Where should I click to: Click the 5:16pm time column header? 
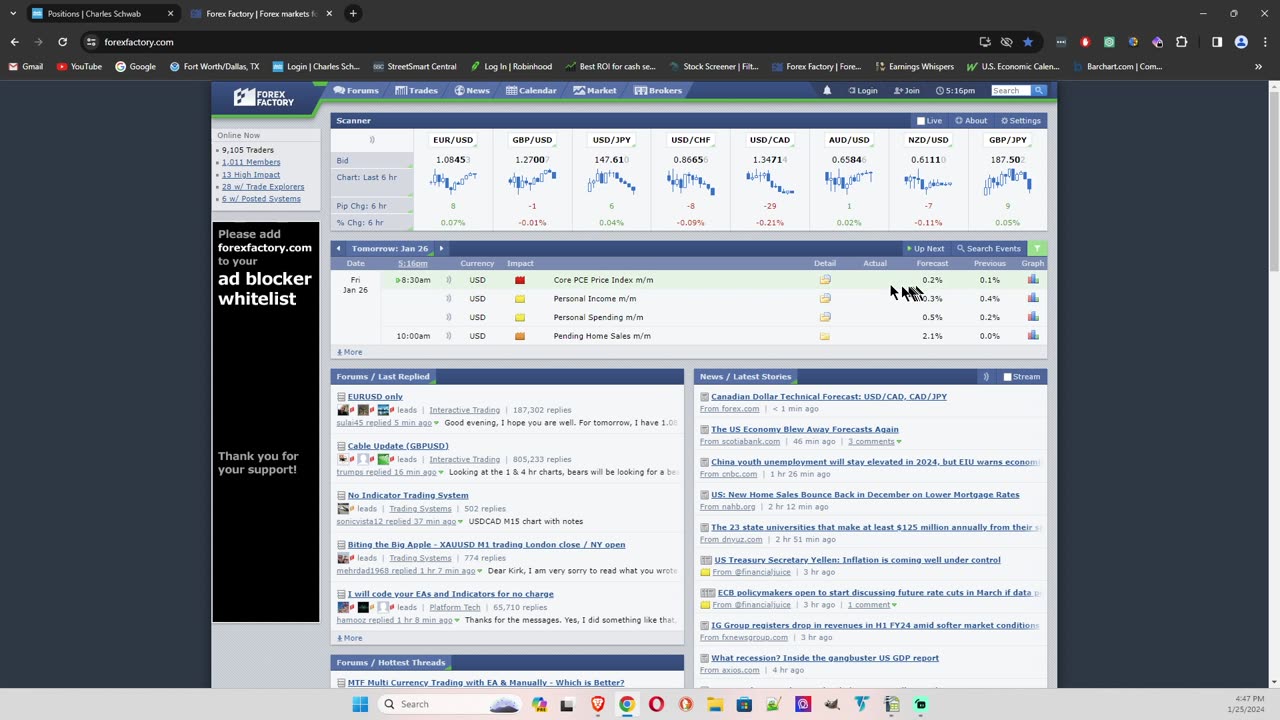tap(412, 264)
